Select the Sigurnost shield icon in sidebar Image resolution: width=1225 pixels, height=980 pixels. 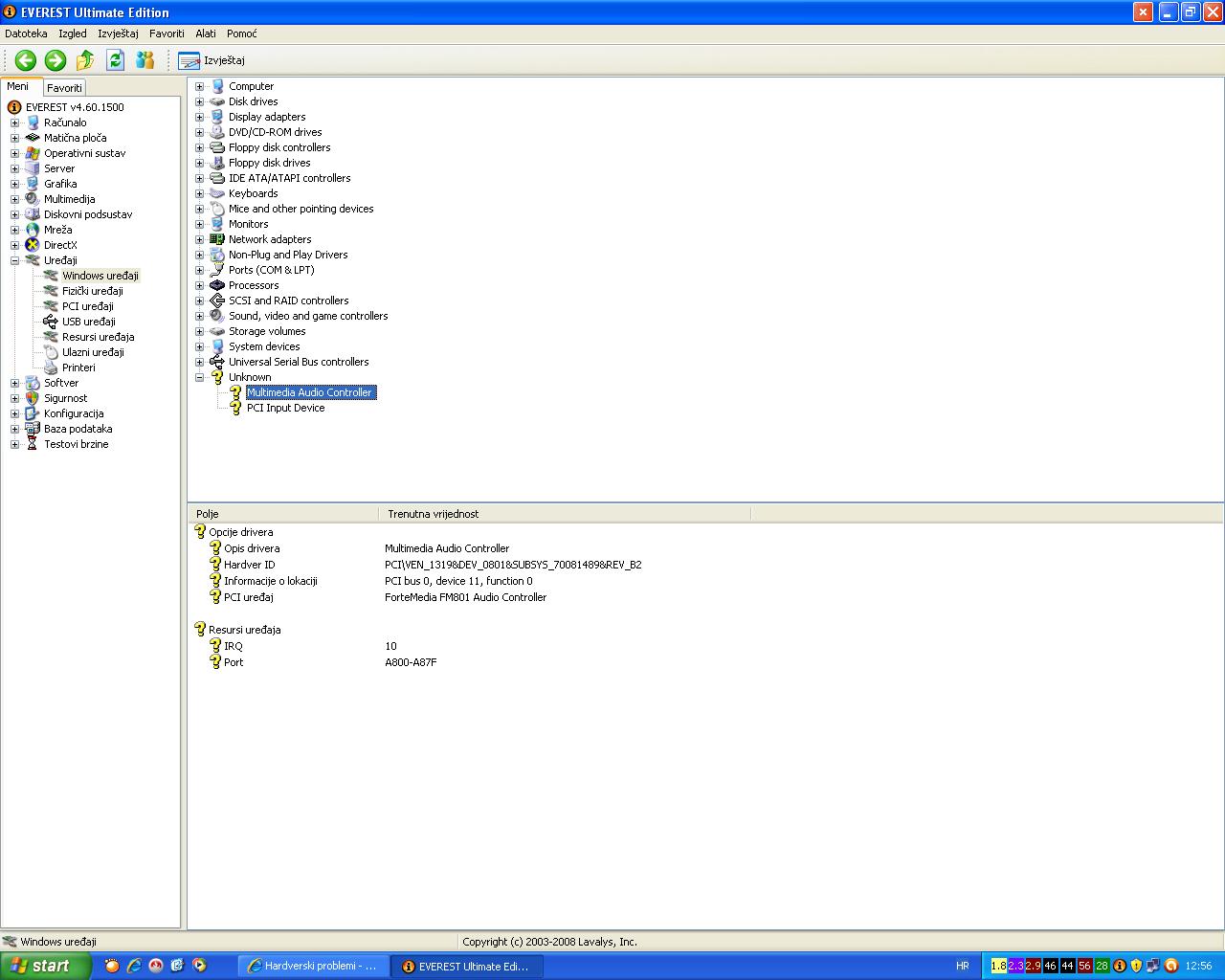pyautogui.click(x=33, y=398)
